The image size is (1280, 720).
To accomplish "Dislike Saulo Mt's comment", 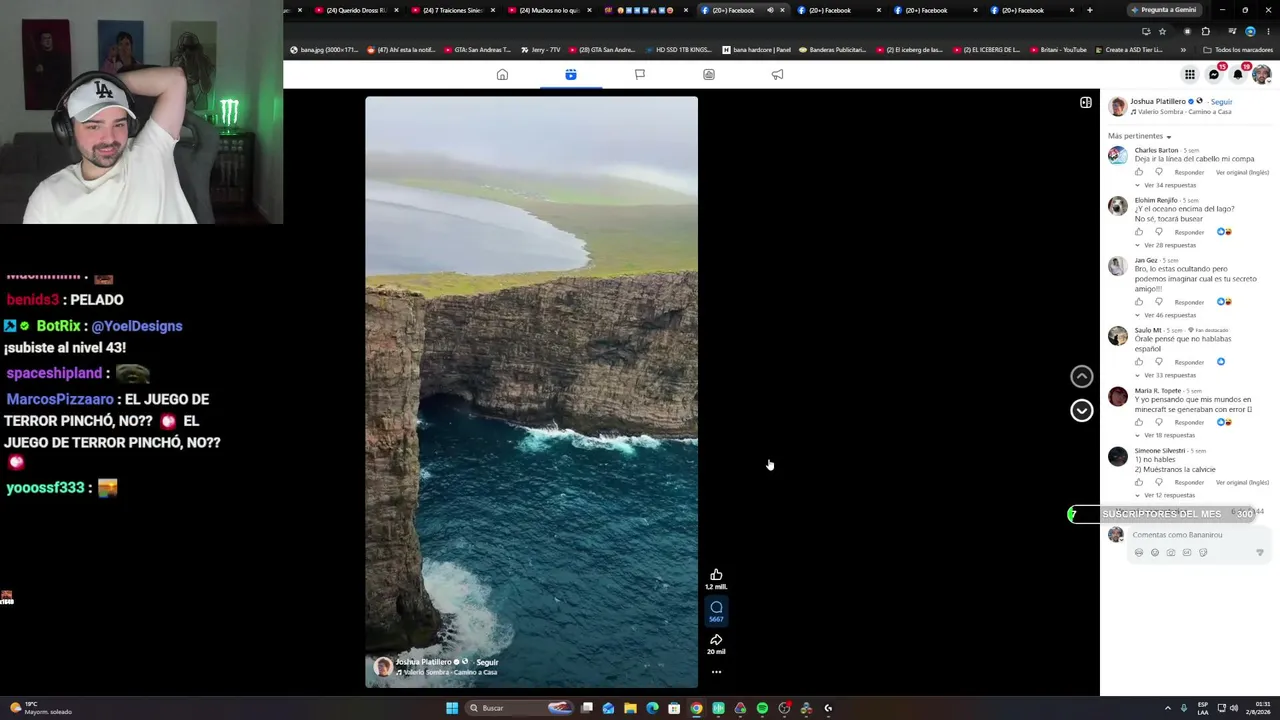I will click(x=1159, y=362).
